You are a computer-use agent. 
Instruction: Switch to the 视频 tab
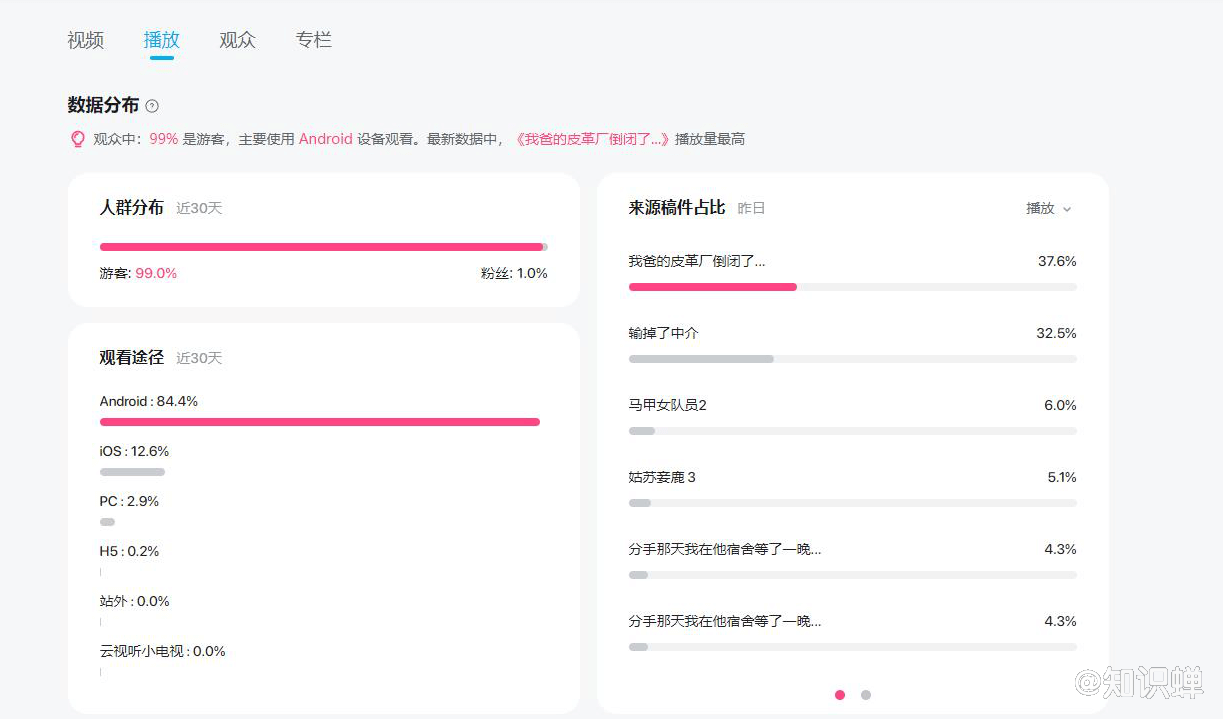[x=86, y=40]
